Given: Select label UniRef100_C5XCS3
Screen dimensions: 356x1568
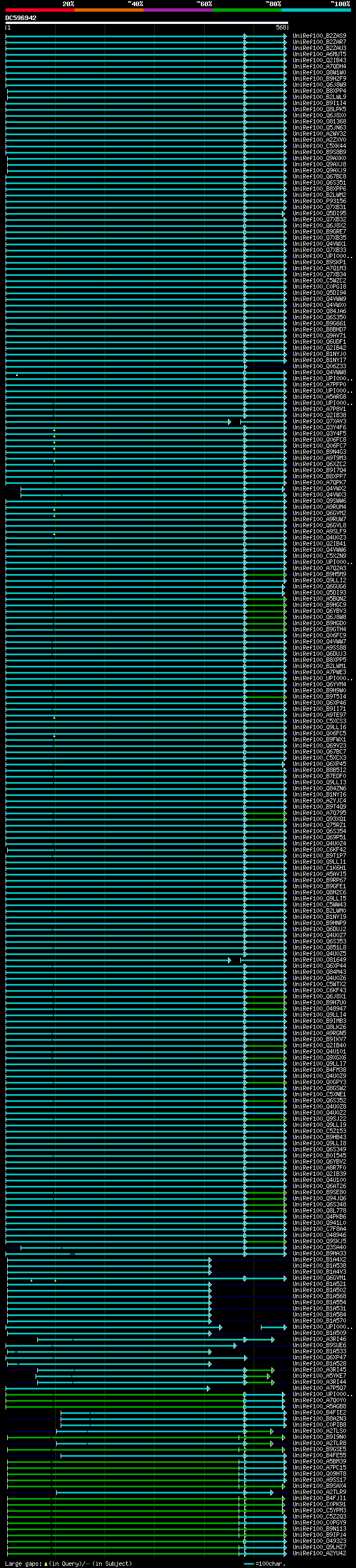Looking at the screenshot, I should (319, 721).
